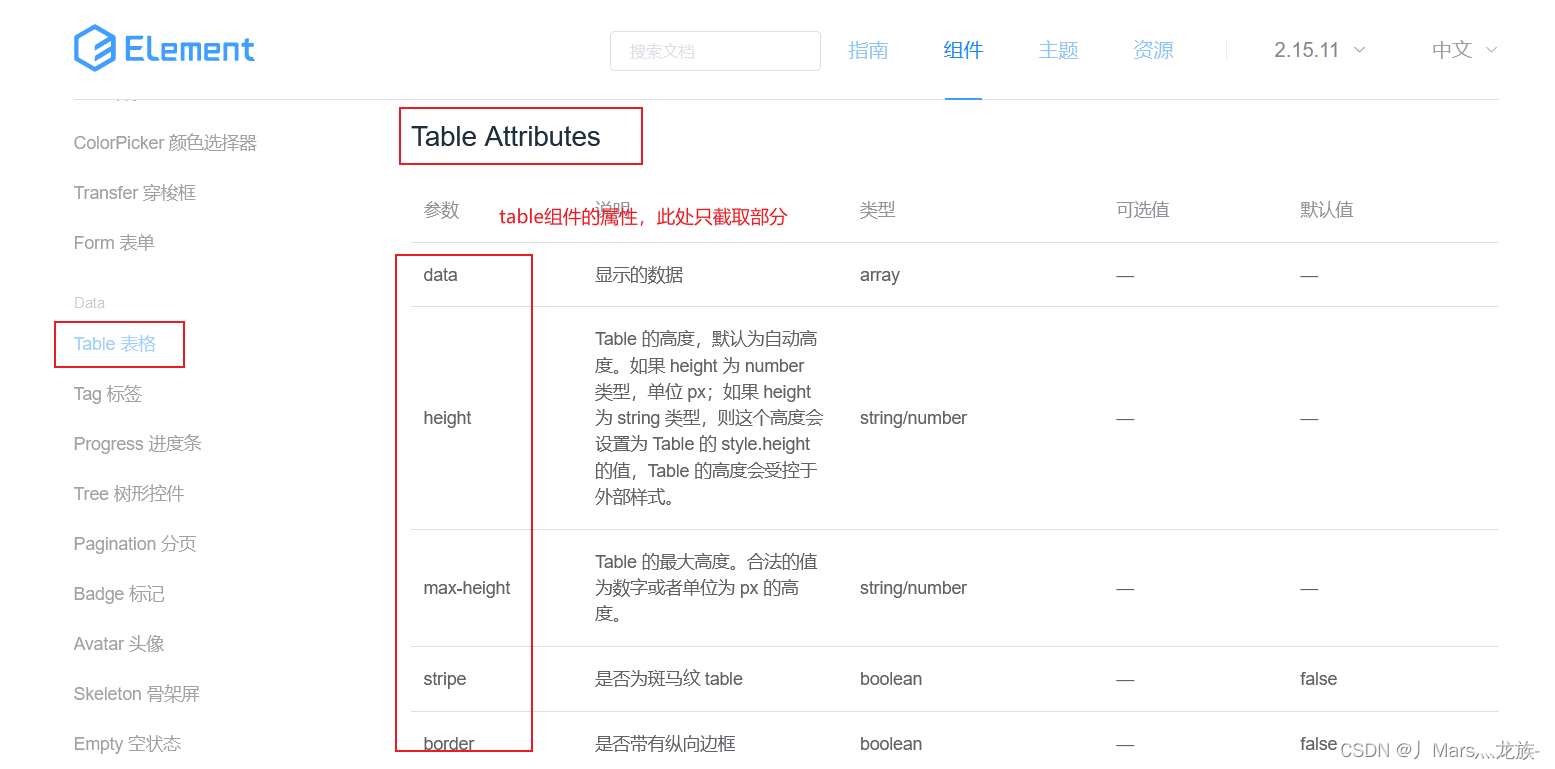Click the stripe parameter cell
The image size is (1555, 769).
pos(445,679)
